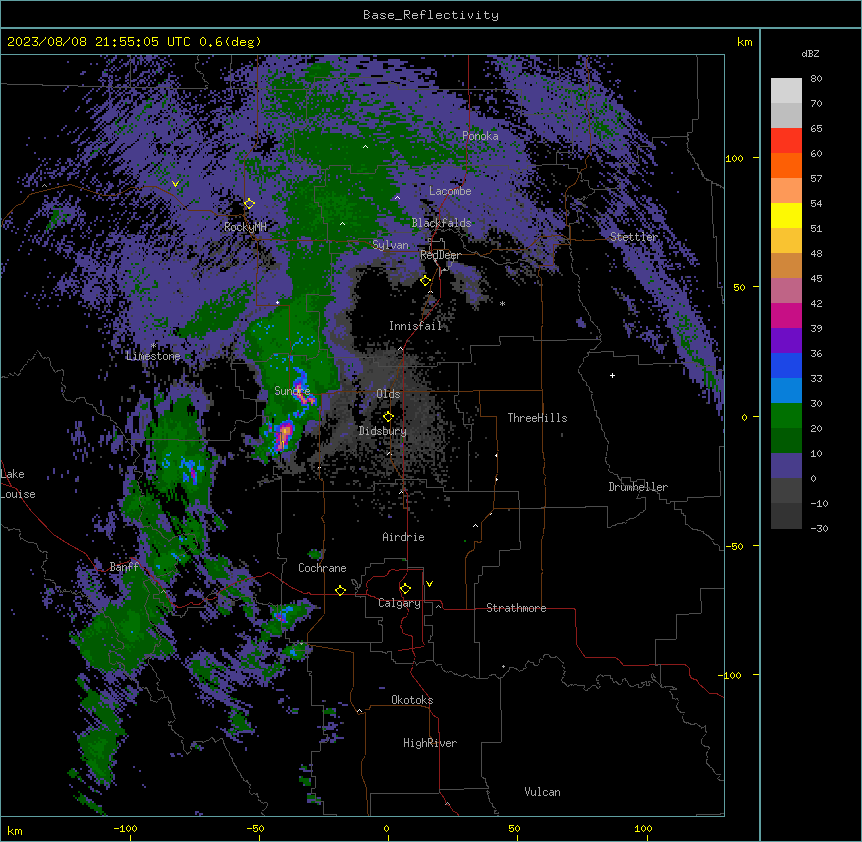Click the dBZ legend heading
The width and height of the screenshot is (862, 842).
[x=810, y=54]
